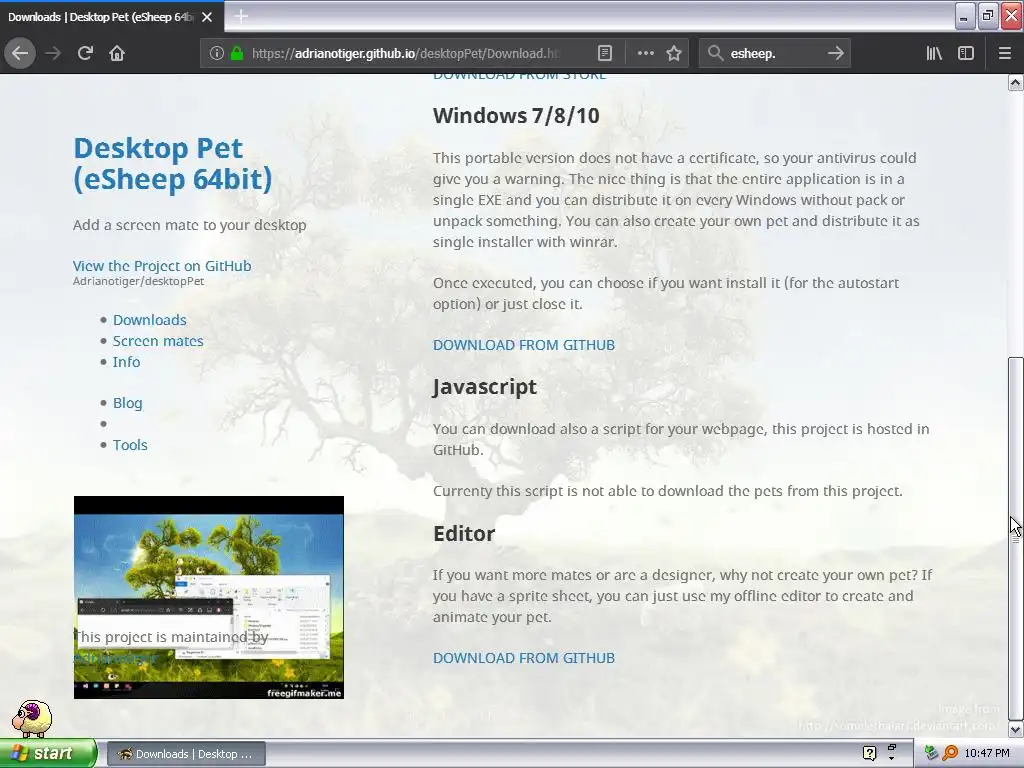Click the vertical scrollbar thumb

tap(1015, 538)
